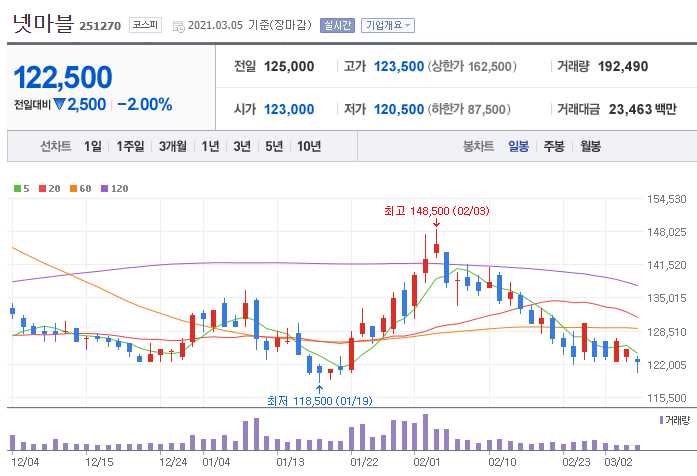Switch to the 일봉 candlestick chart
Image resolution: width=697 pixels, height=476 pixels.
pos(518,146)
